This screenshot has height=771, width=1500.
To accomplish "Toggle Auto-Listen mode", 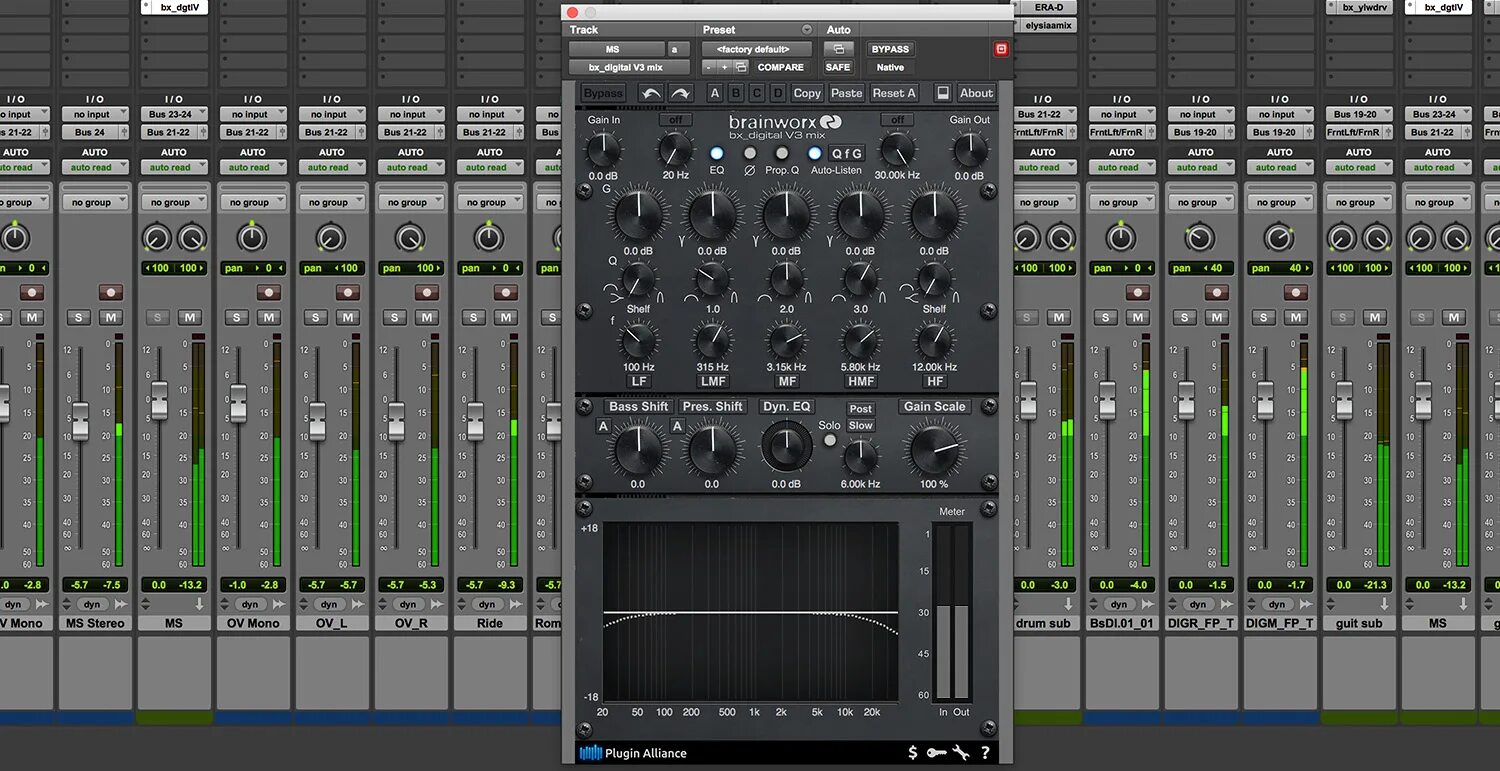I will 814,153.
